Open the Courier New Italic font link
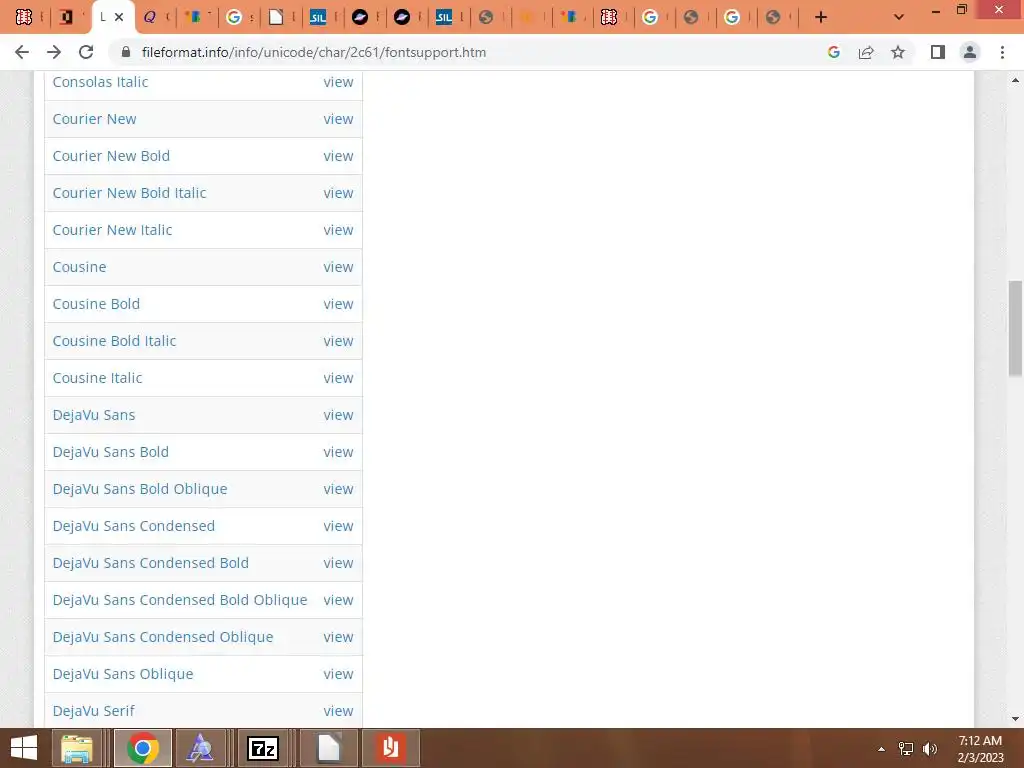 (112, 230)
